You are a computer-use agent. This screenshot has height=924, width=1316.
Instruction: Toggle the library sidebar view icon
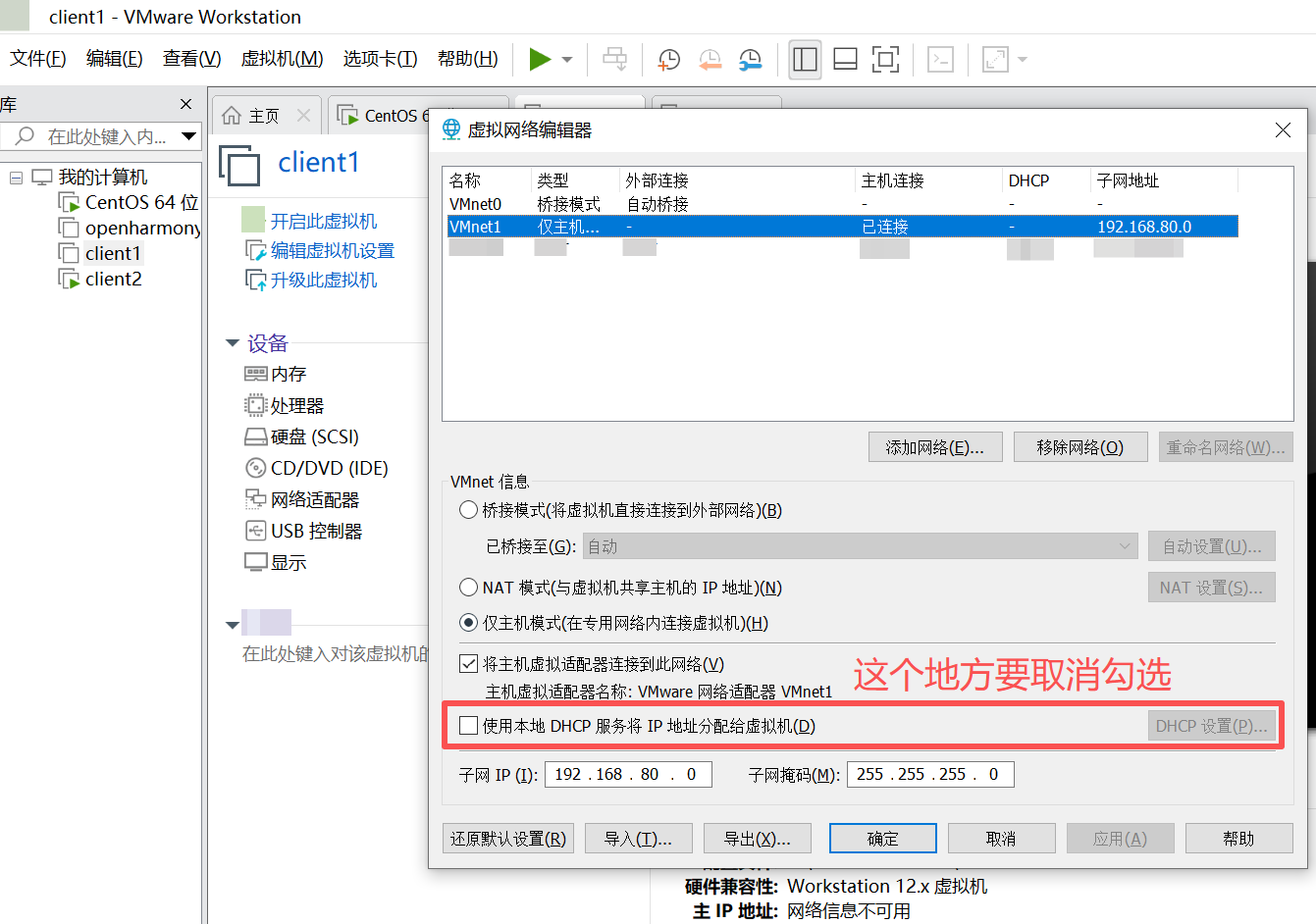pos(805,60)
